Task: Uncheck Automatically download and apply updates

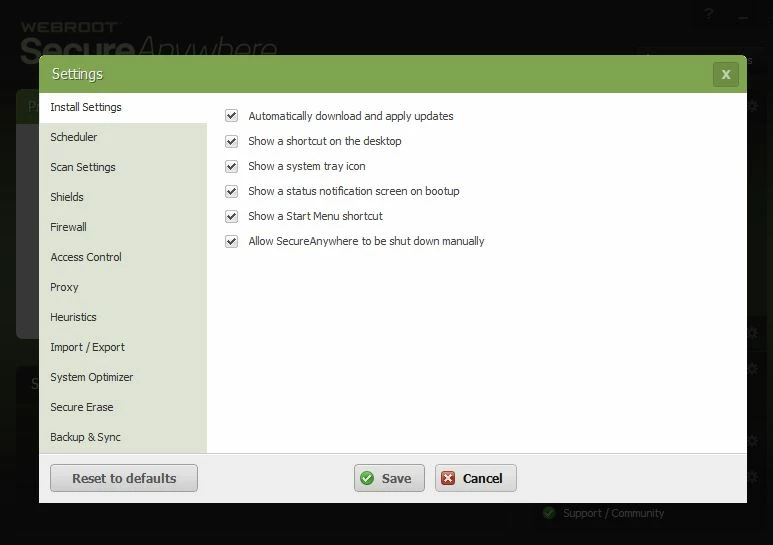Action: pyautogui.click(x=231, y=116)
